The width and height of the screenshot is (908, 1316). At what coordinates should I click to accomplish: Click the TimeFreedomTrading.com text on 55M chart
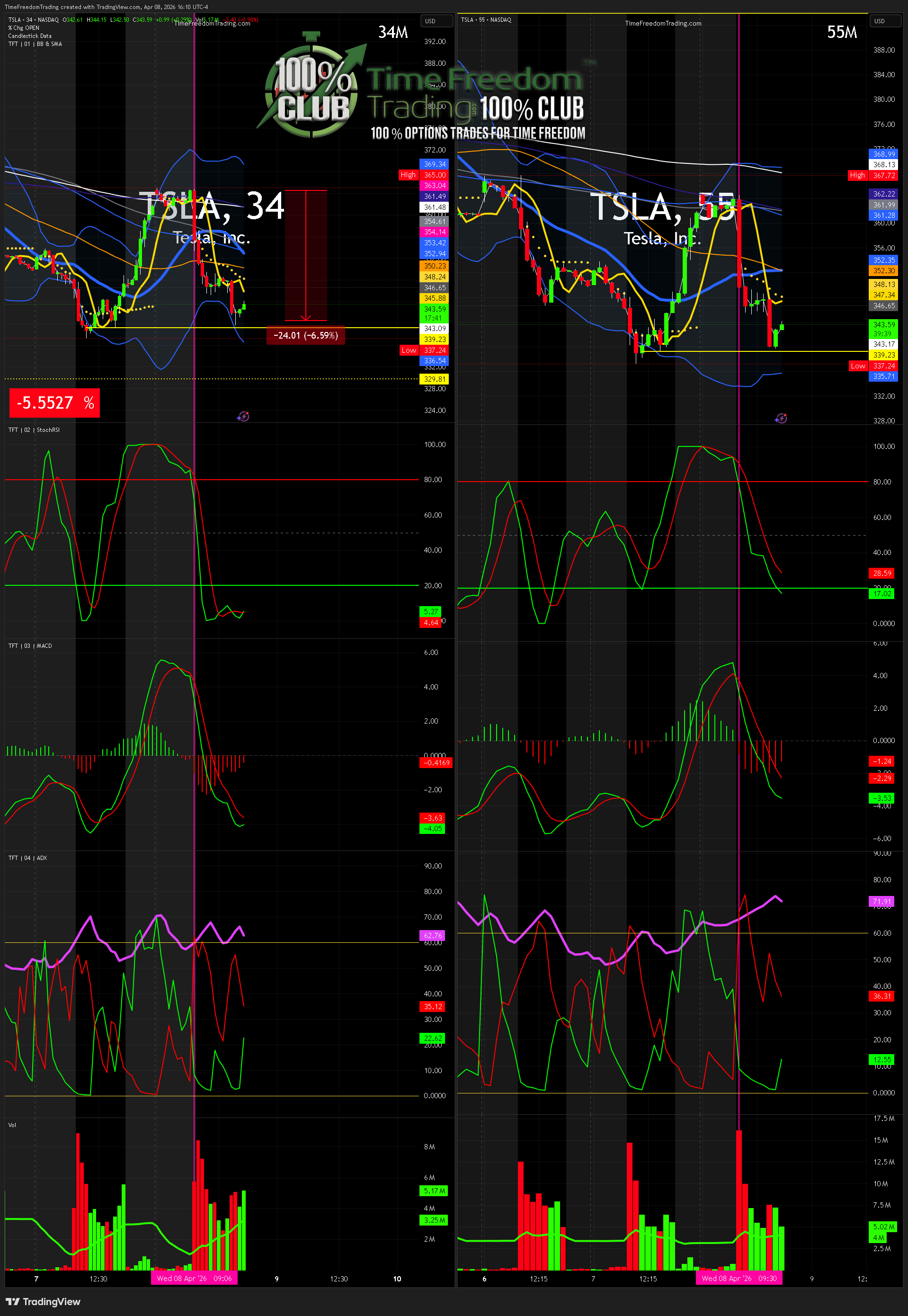(x=663, y=23)
